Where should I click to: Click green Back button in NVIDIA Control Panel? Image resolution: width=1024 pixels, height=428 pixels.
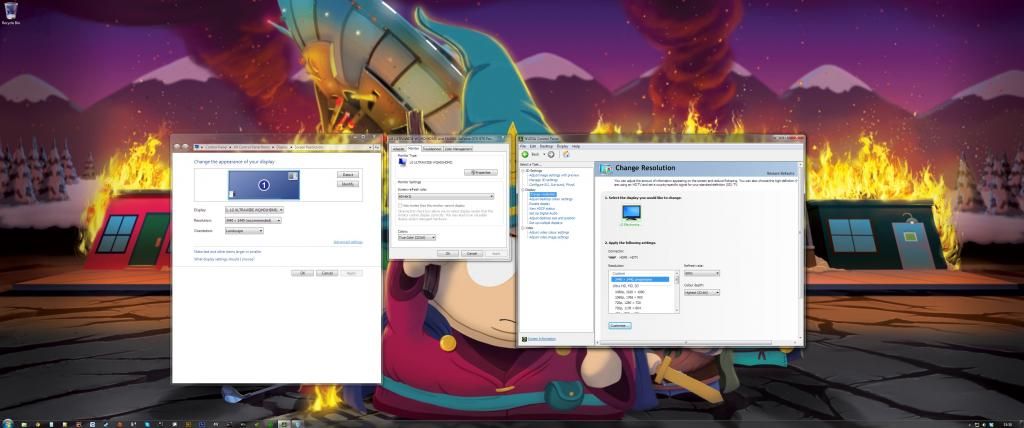(x=524, y=154)
